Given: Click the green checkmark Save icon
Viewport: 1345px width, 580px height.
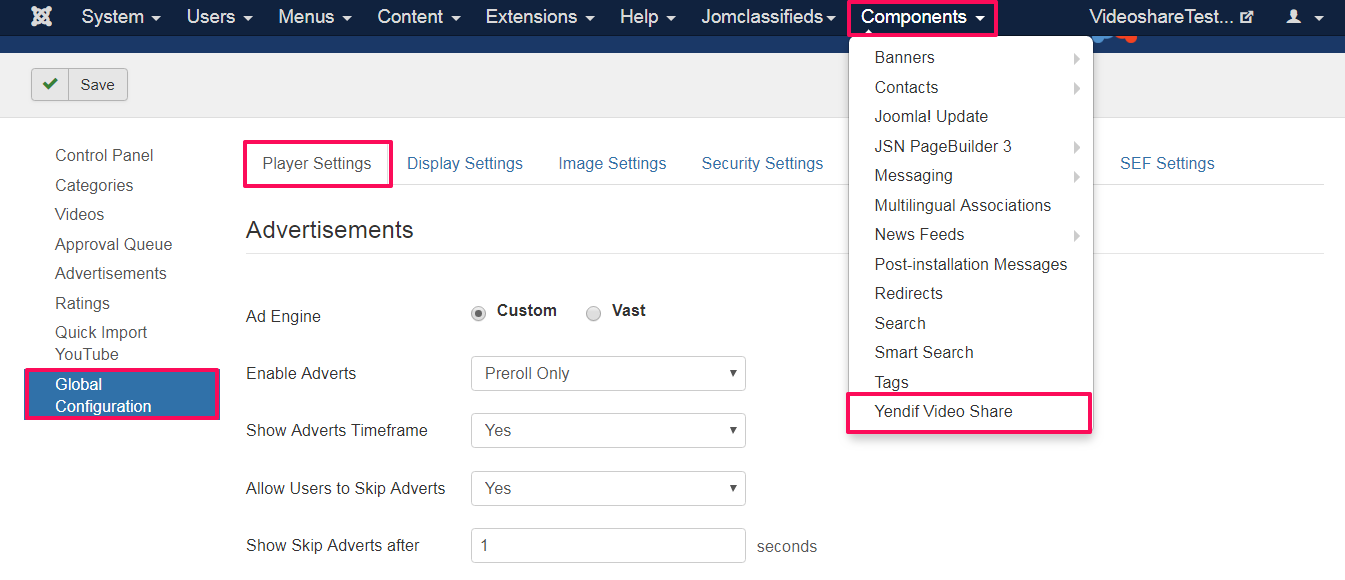Looking at the screenshot, I should [x=50, y=85].
